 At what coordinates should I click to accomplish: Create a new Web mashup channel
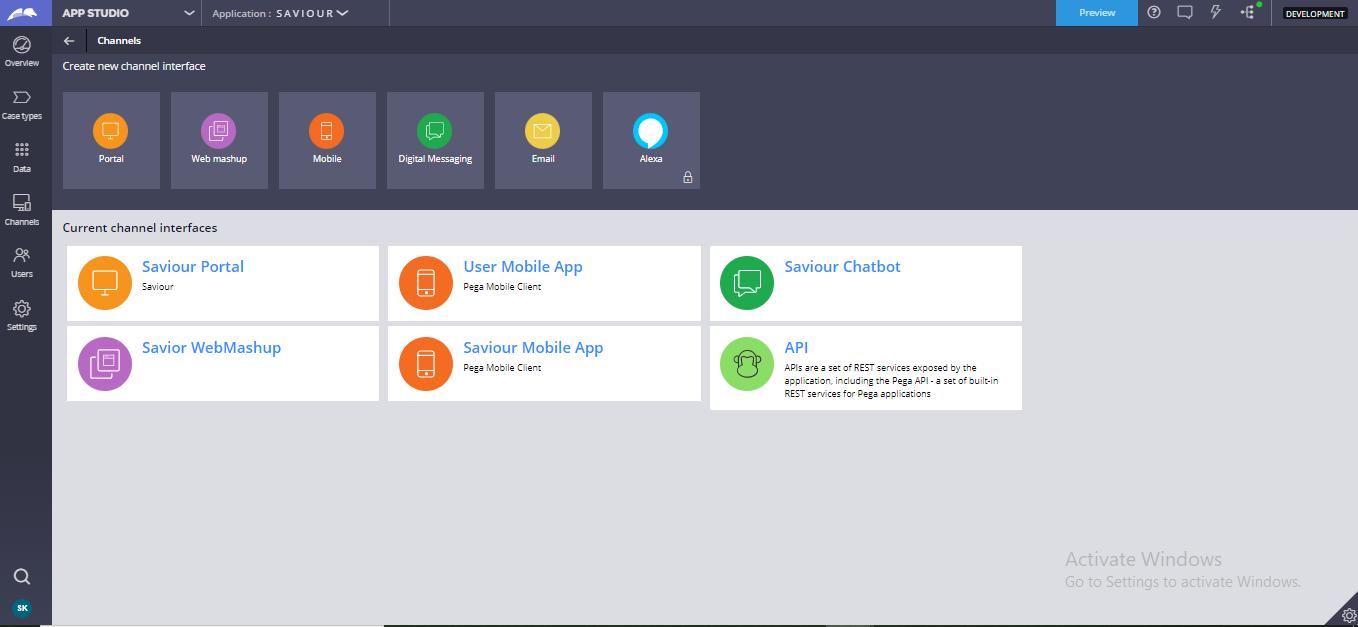[x=219, y=140]
